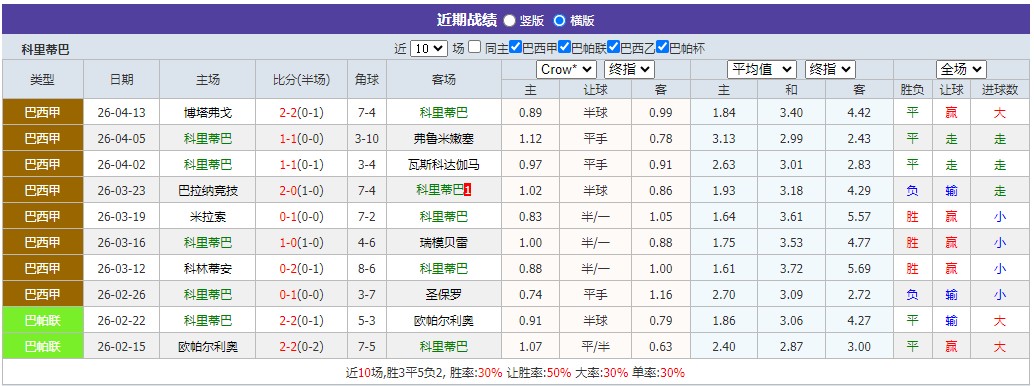The image size is (1034, 386).
Task: Click the 日期 column header
Action: (x=121, y=79)
